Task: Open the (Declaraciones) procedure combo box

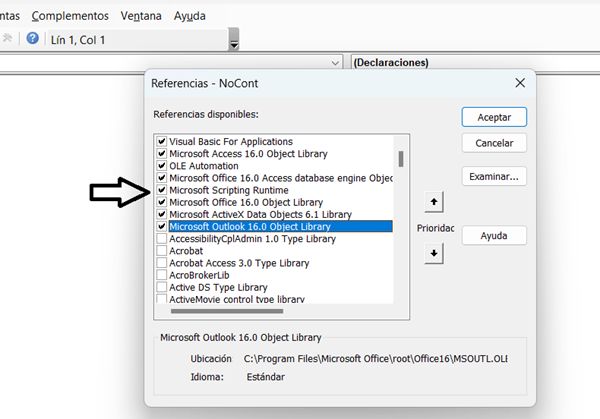Action: [475, 63]
